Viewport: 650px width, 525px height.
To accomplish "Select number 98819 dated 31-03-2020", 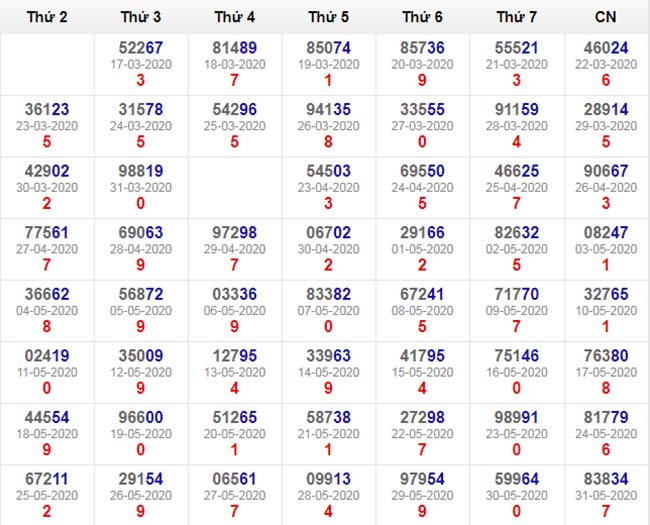I will tap(141, 171).
